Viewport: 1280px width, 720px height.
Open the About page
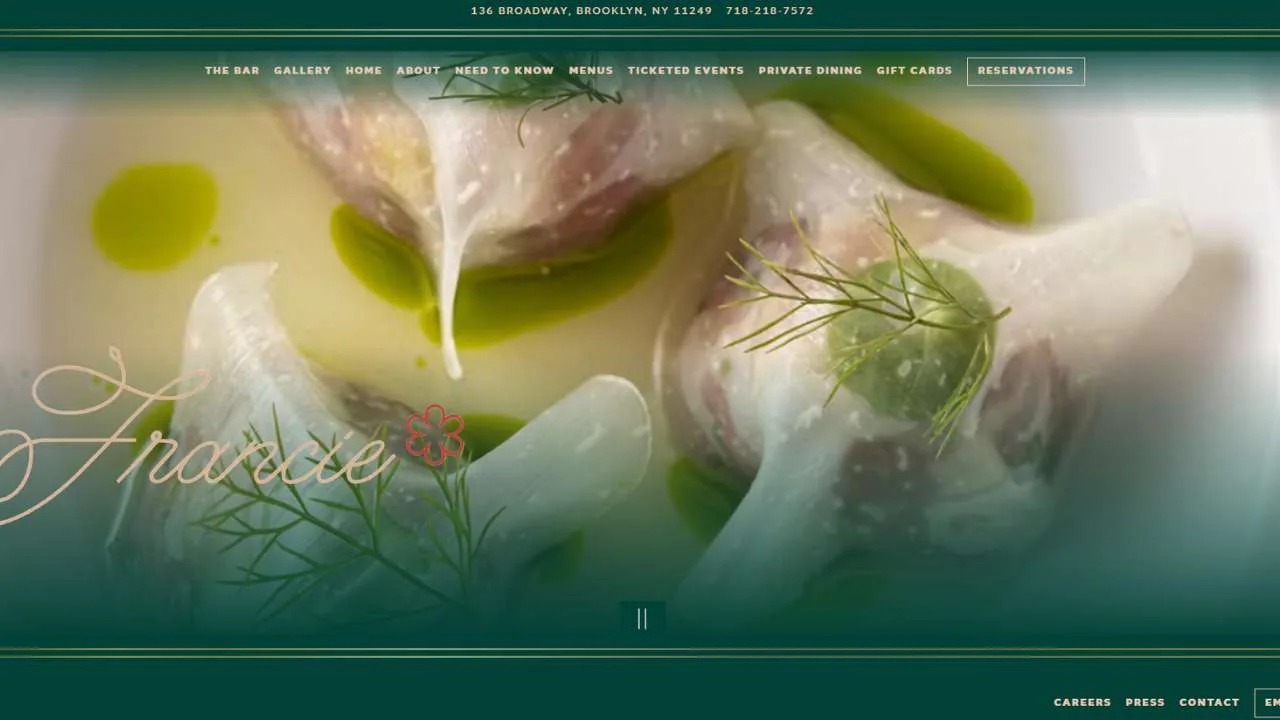coord(418,71)
